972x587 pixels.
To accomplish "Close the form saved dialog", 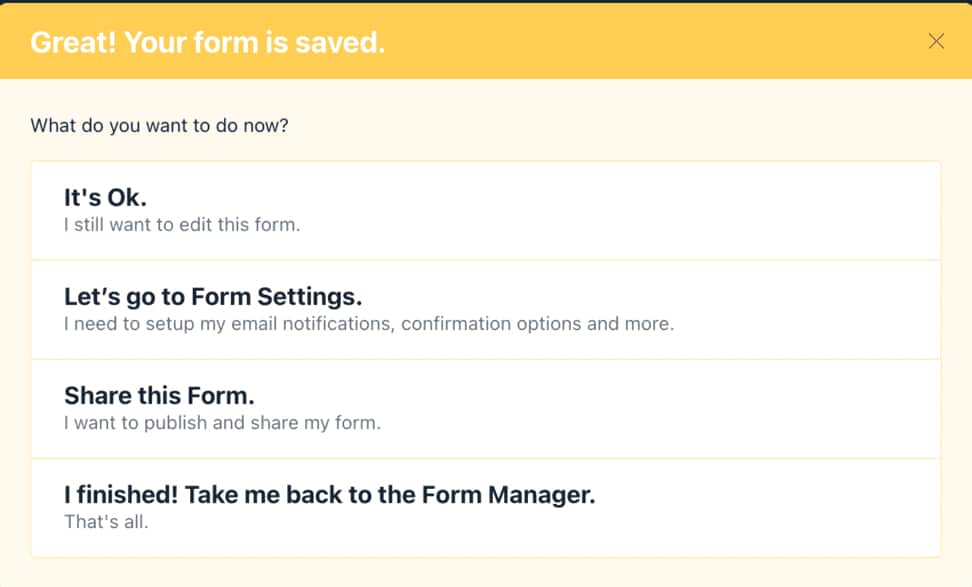I will coord(936,41).
